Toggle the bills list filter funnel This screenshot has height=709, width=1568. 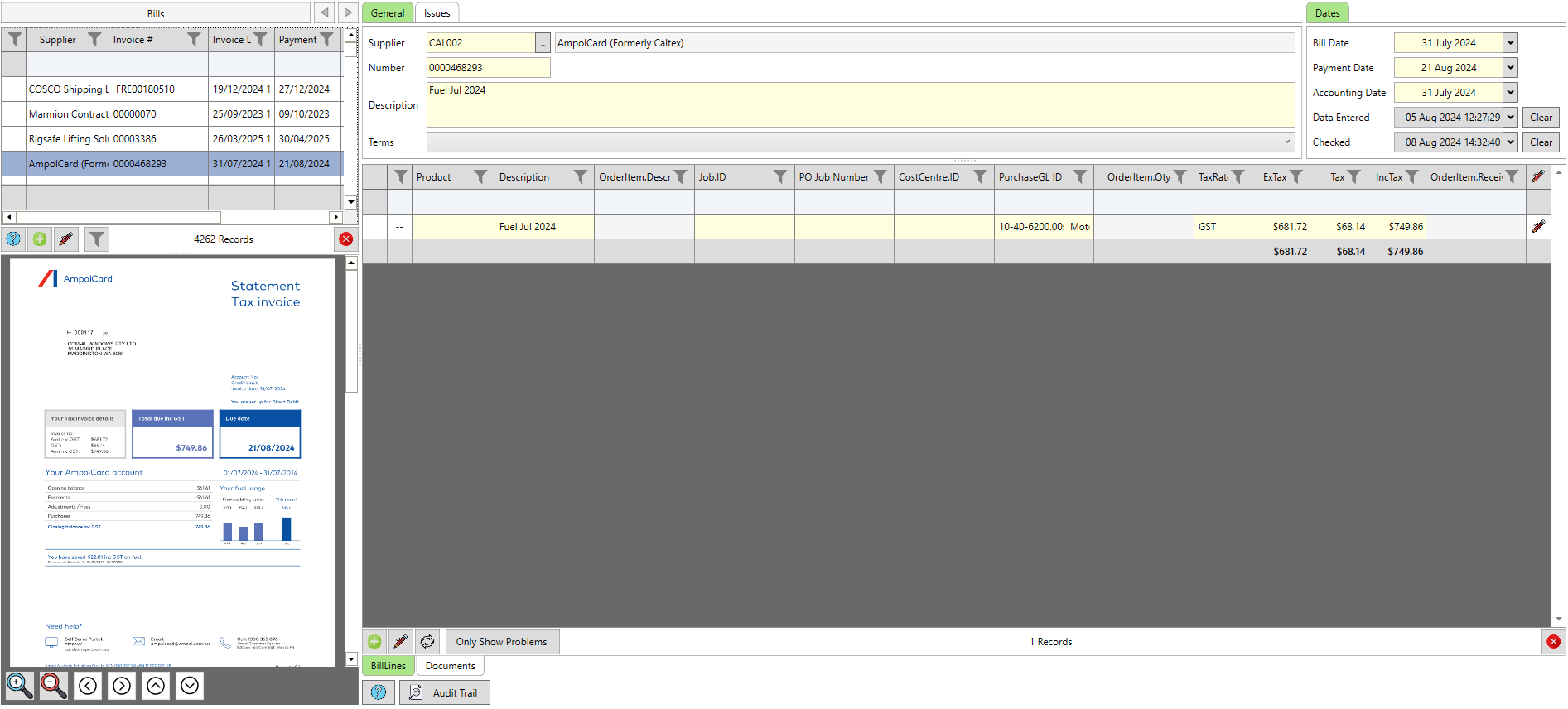pos(97,239)
